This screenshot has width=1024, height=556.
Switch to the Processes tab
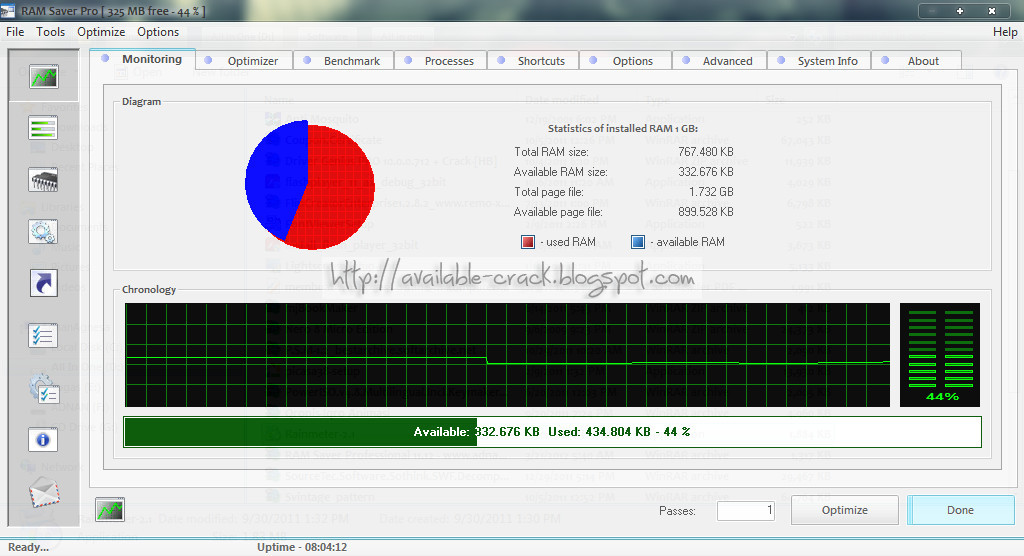pyautogui.click(x=440, y=61)
